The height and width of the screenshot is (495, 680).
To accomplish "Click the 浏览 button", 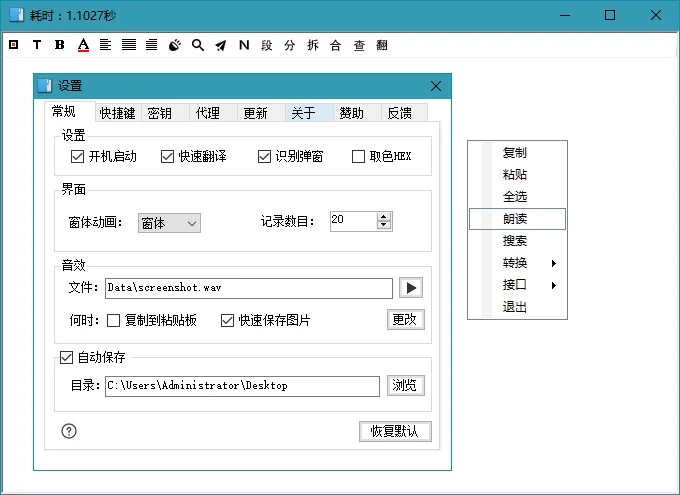I will (x=405, y=385).
